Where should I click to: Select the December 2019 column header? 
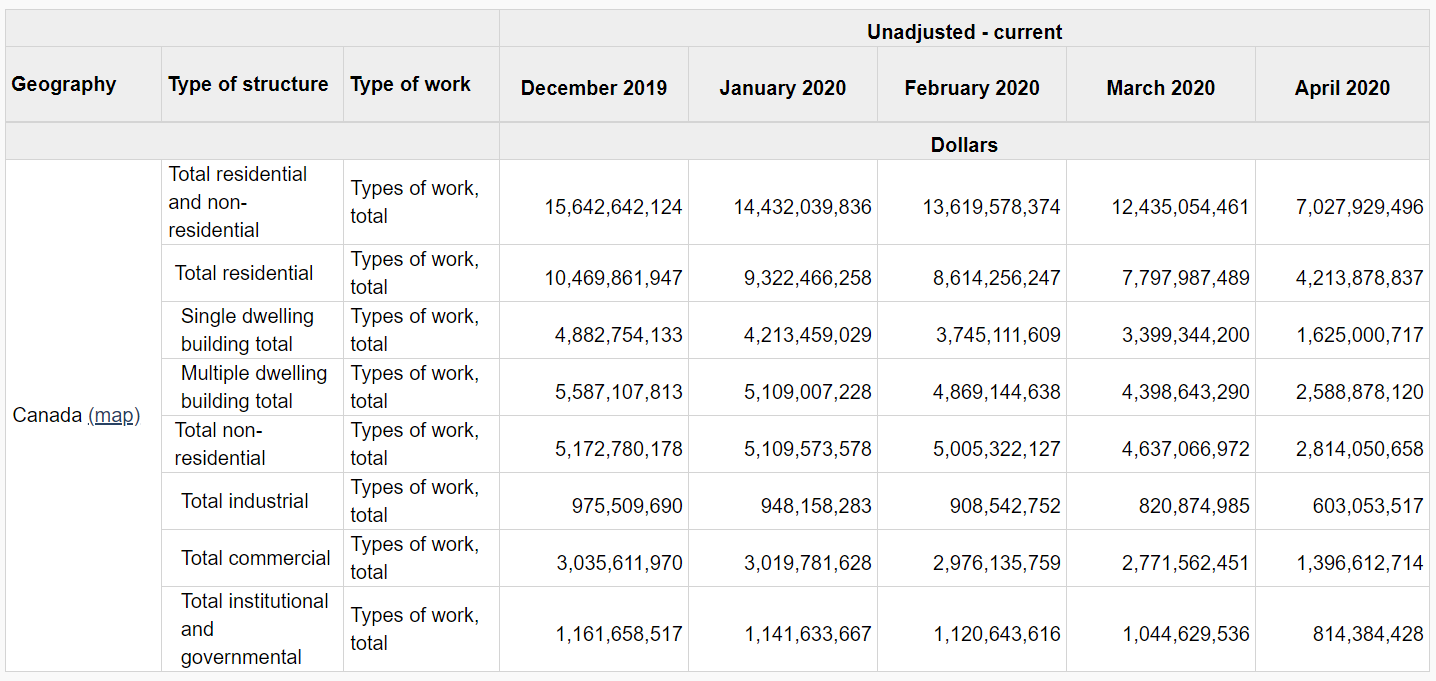594,88
